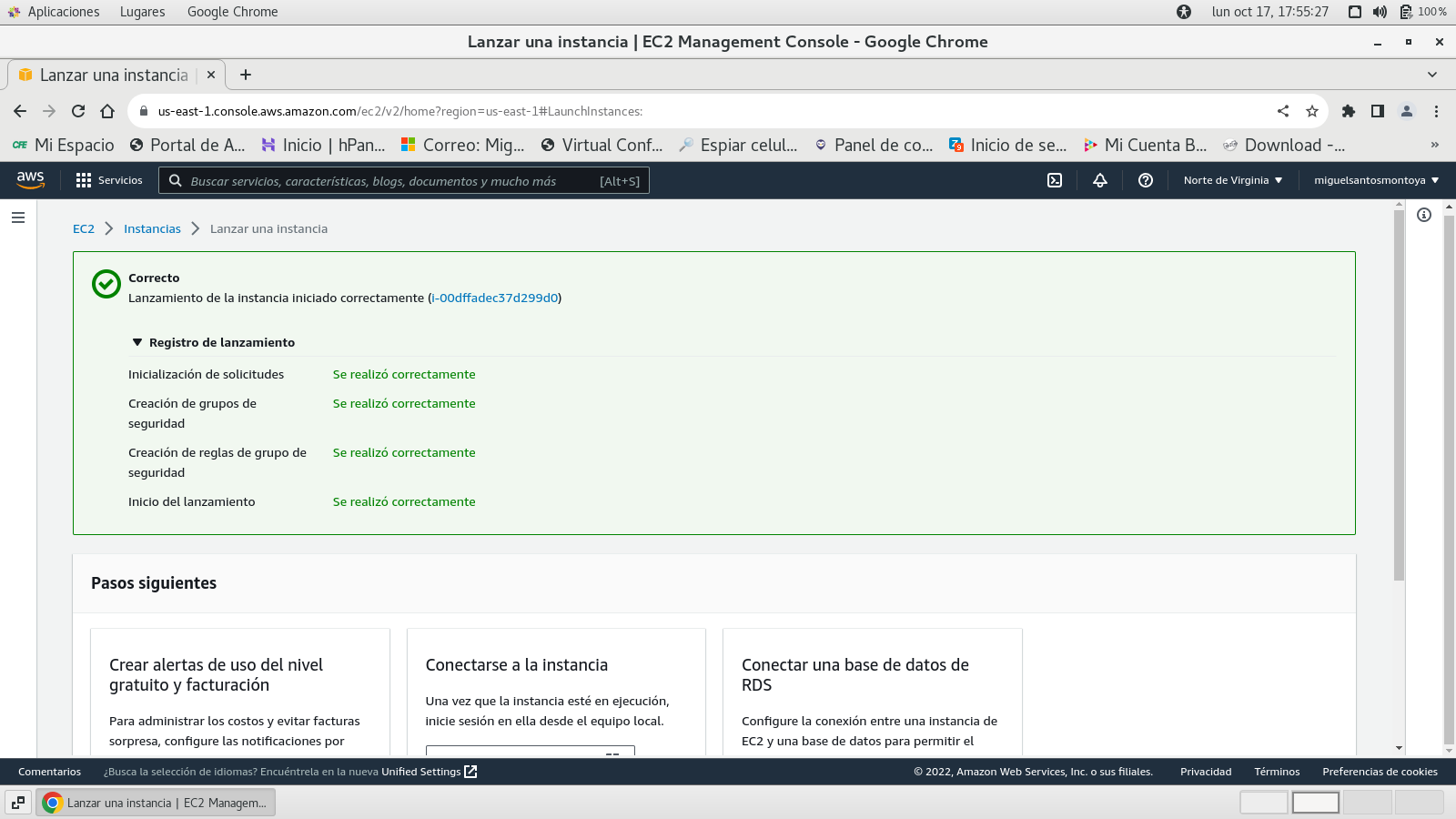This screenshot has height=819, width=1456.
Task: Open the Norte de Virginia region dropdown
Action: 1233,180
